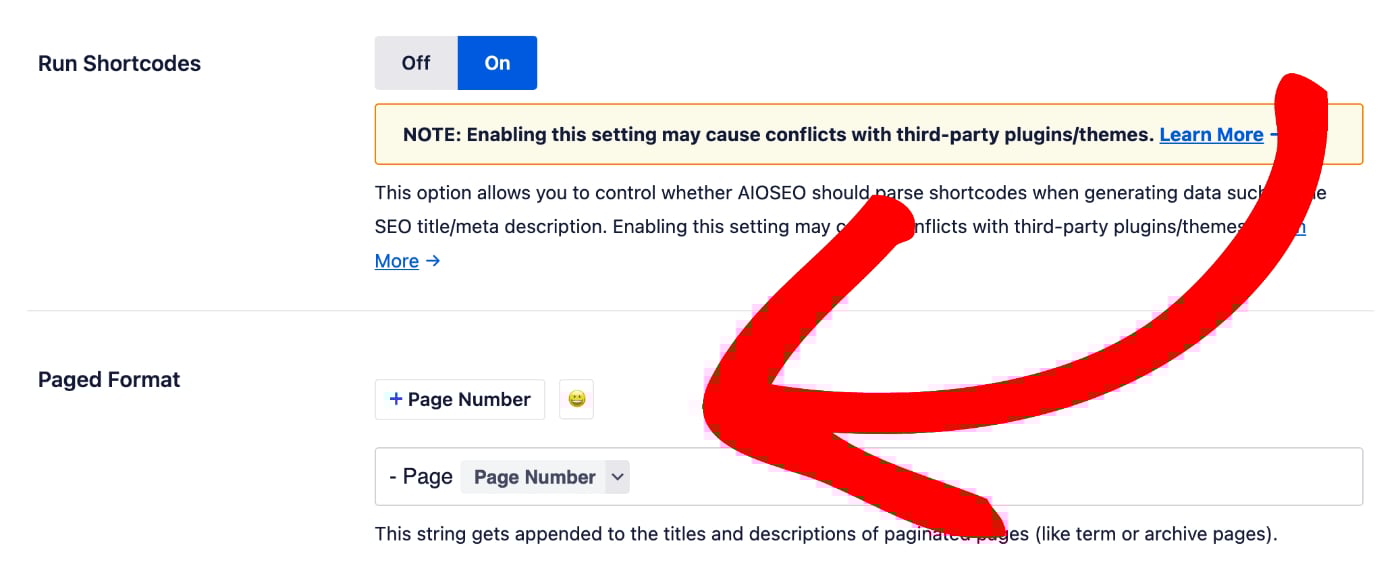Click the orange NOTE warning box
Viewport: 1400px width, 585px height.
[x=869, y=134]
